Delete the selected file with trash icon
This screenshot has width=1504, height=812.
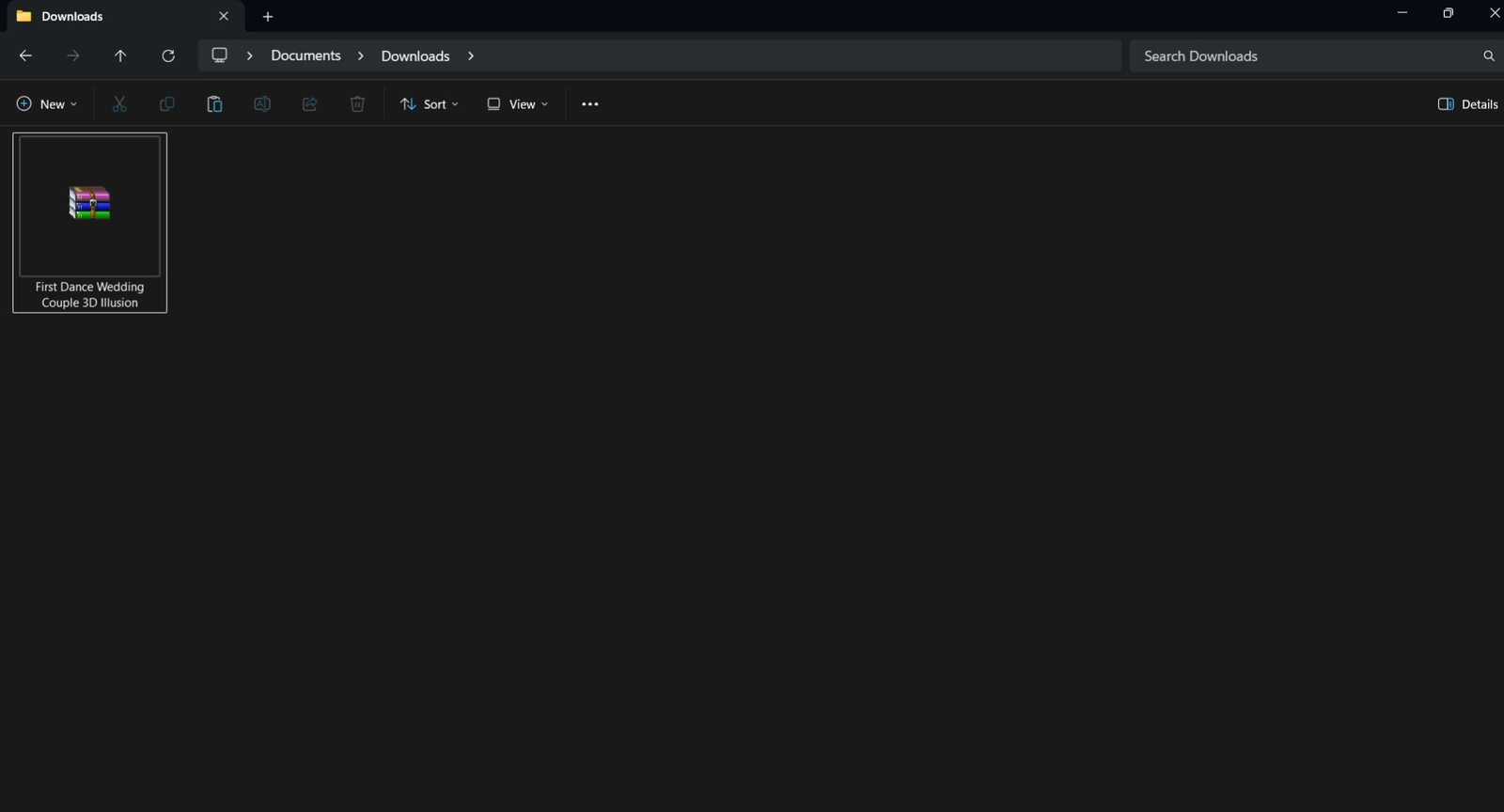pyautogui.click(x=357, y=104)
